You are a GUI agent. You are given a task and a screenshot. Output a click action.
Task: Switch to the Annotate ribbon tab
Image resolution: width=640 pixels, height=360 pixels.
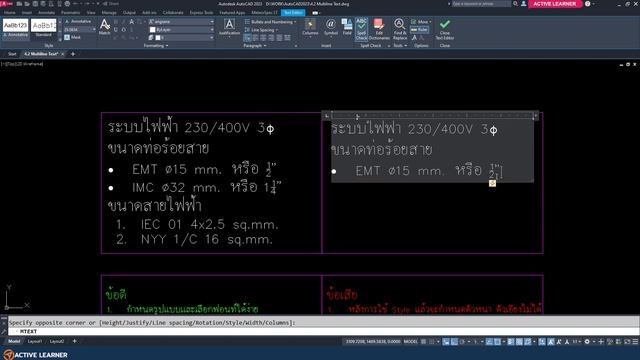click(46, 13)
